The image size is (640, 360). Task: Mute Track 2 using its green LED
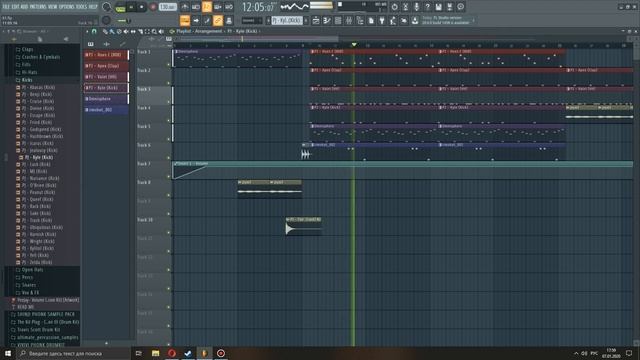click(169, 83)
